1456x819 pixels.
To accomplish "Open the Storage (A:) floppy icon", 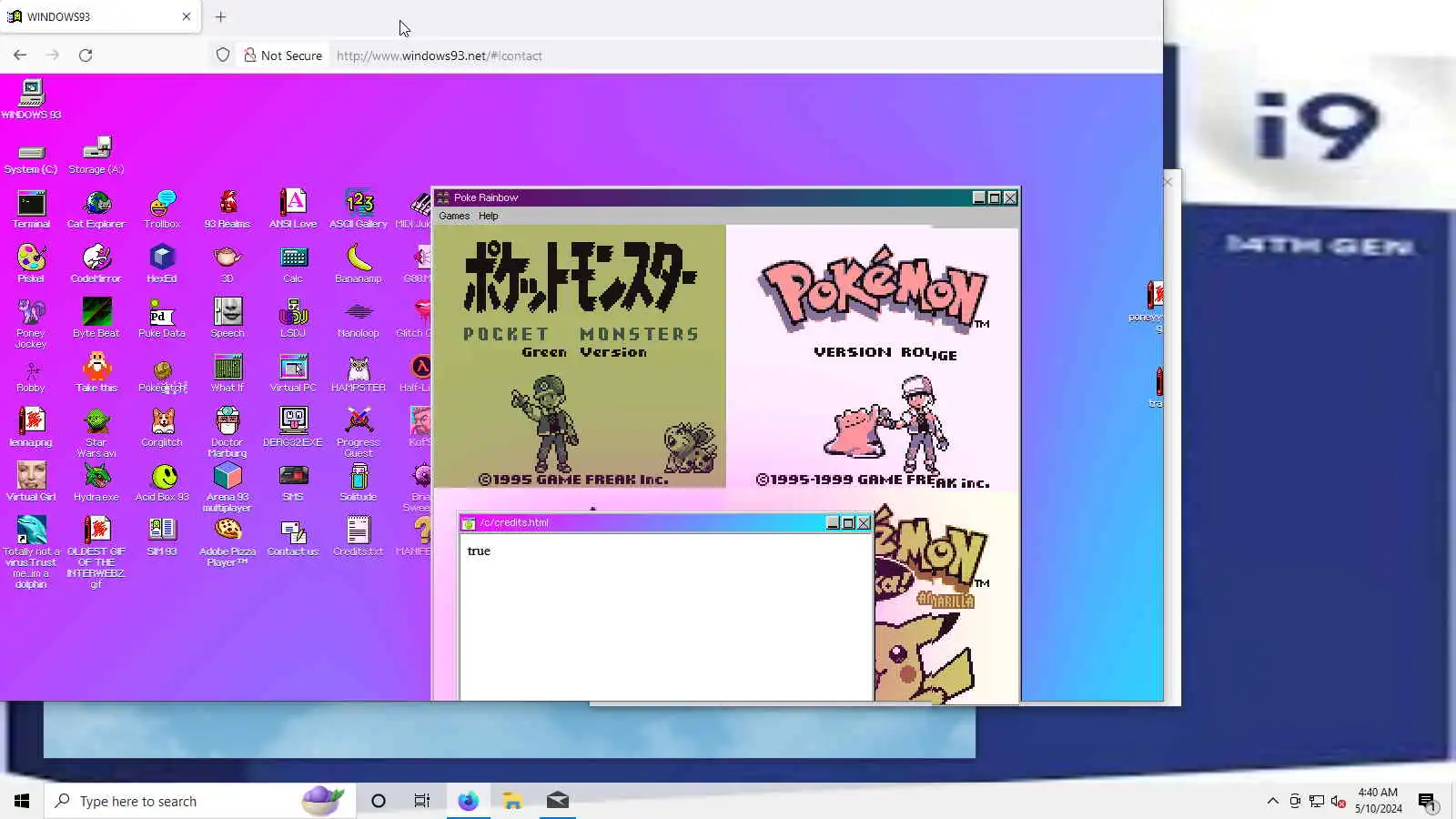I will [96, 156].
